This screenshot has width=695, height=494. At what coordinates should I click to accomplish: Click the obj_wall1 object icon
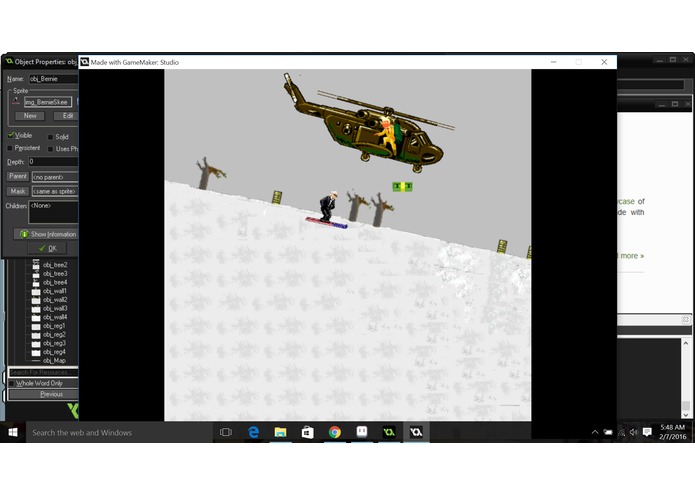pos(36,291)
